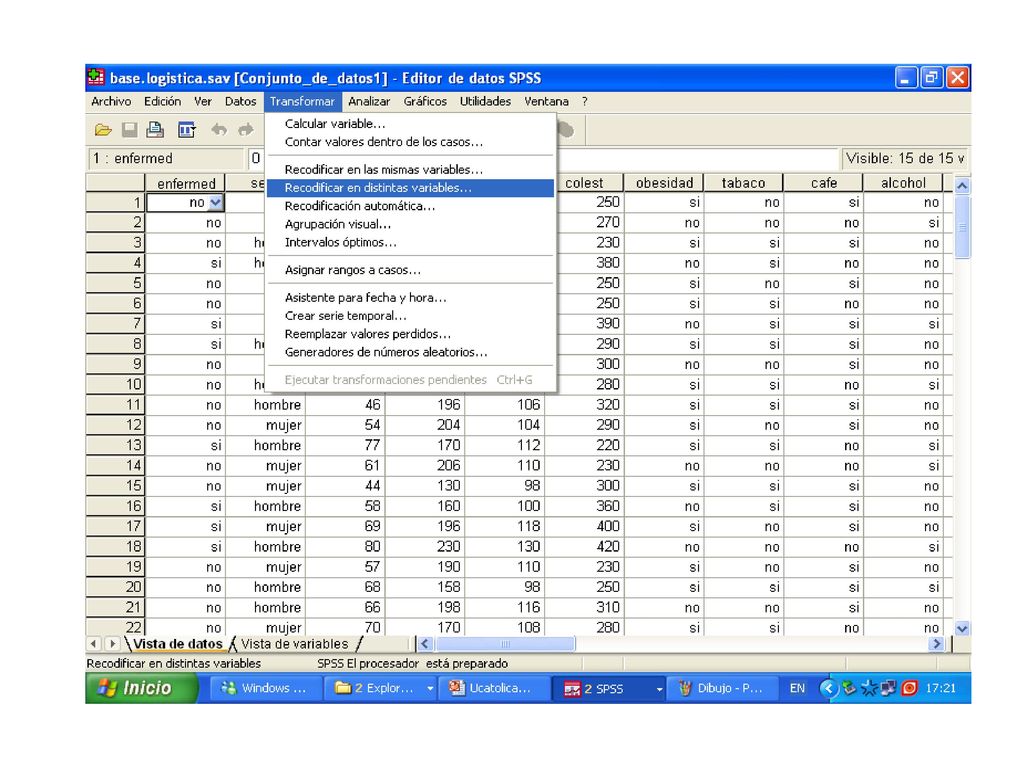Click the horizontal scrollbar right arrow
The height and width of the screenshot is (768, 1024).
coord(936,644)
